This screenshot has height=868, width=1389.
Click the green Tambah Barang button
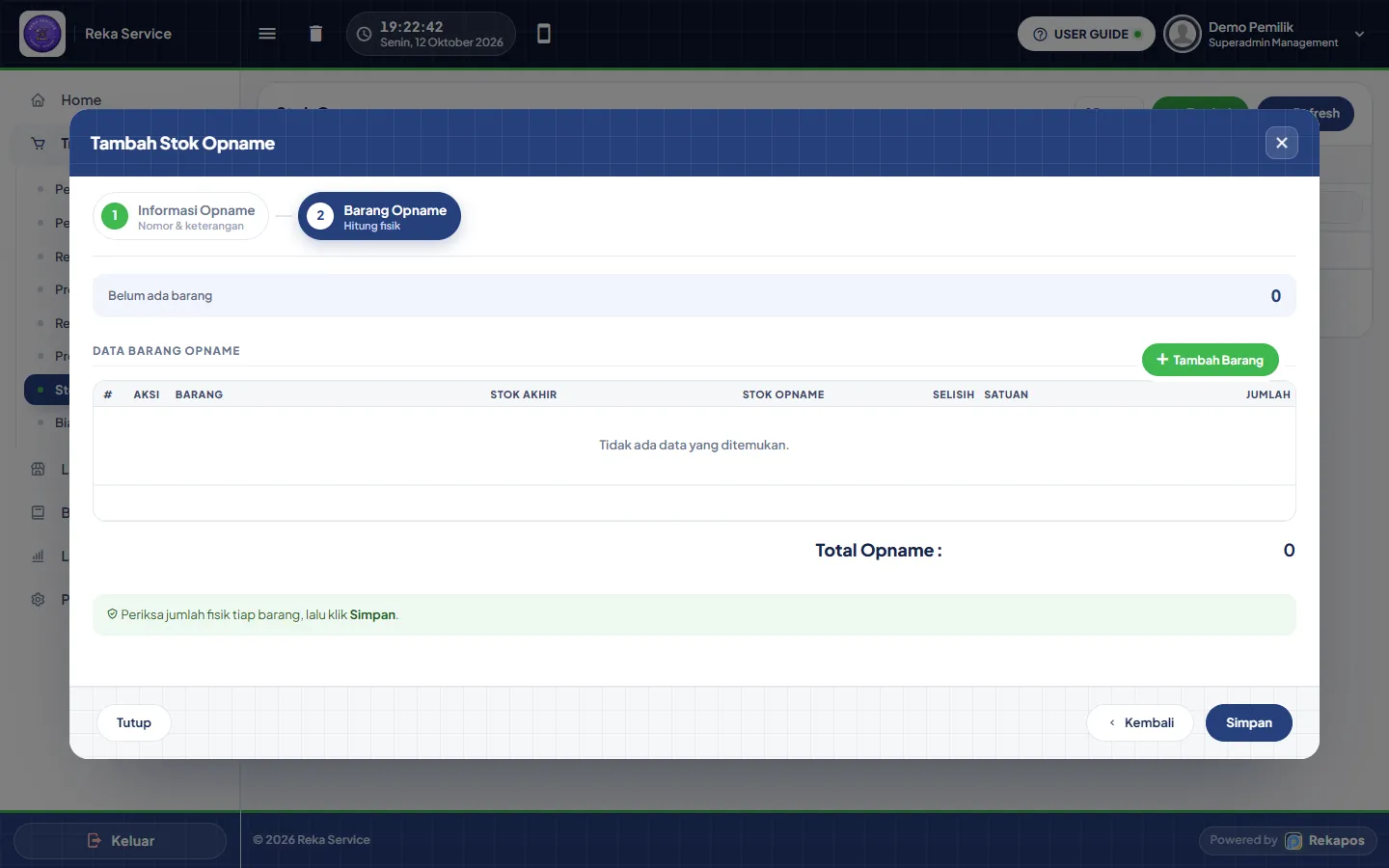click(x=1210, y=360)
